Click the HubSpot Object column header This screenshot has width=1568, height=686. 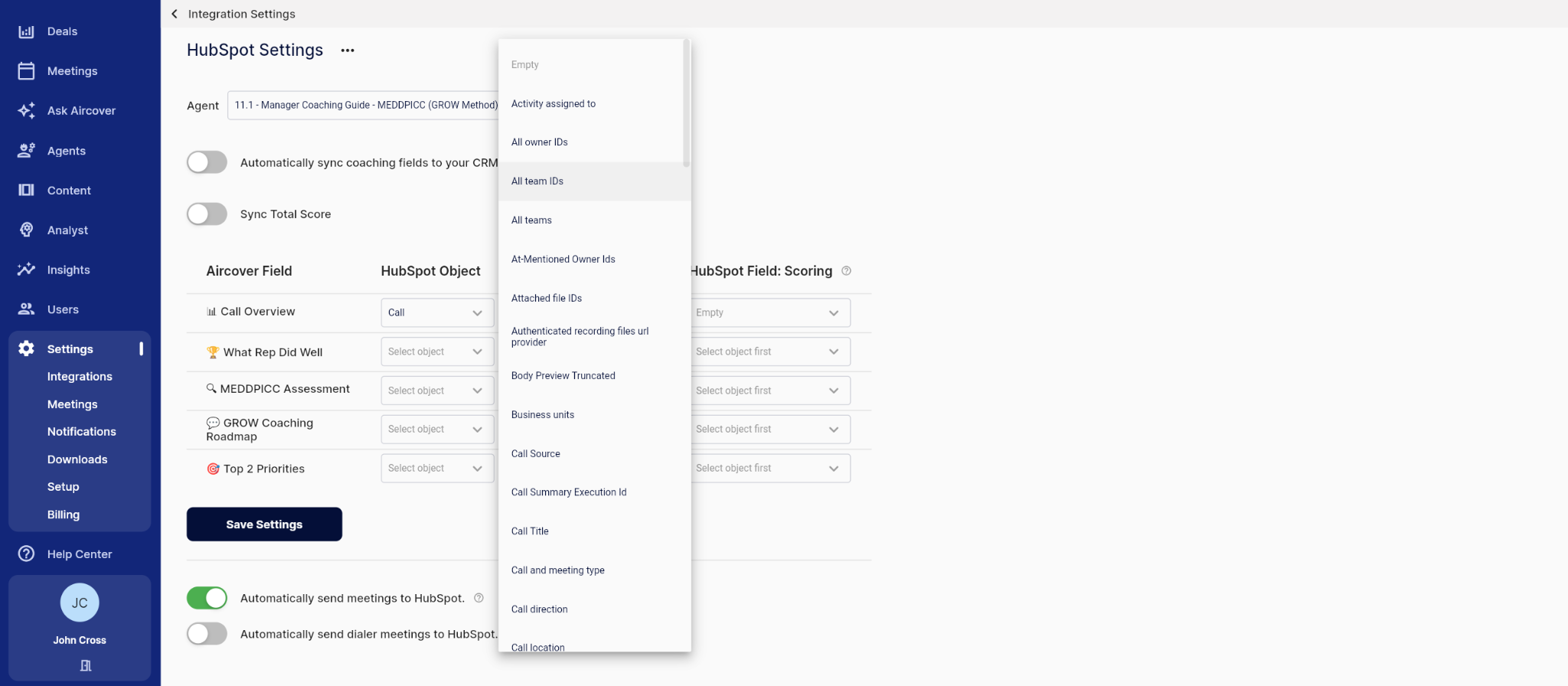pos(431,271)
